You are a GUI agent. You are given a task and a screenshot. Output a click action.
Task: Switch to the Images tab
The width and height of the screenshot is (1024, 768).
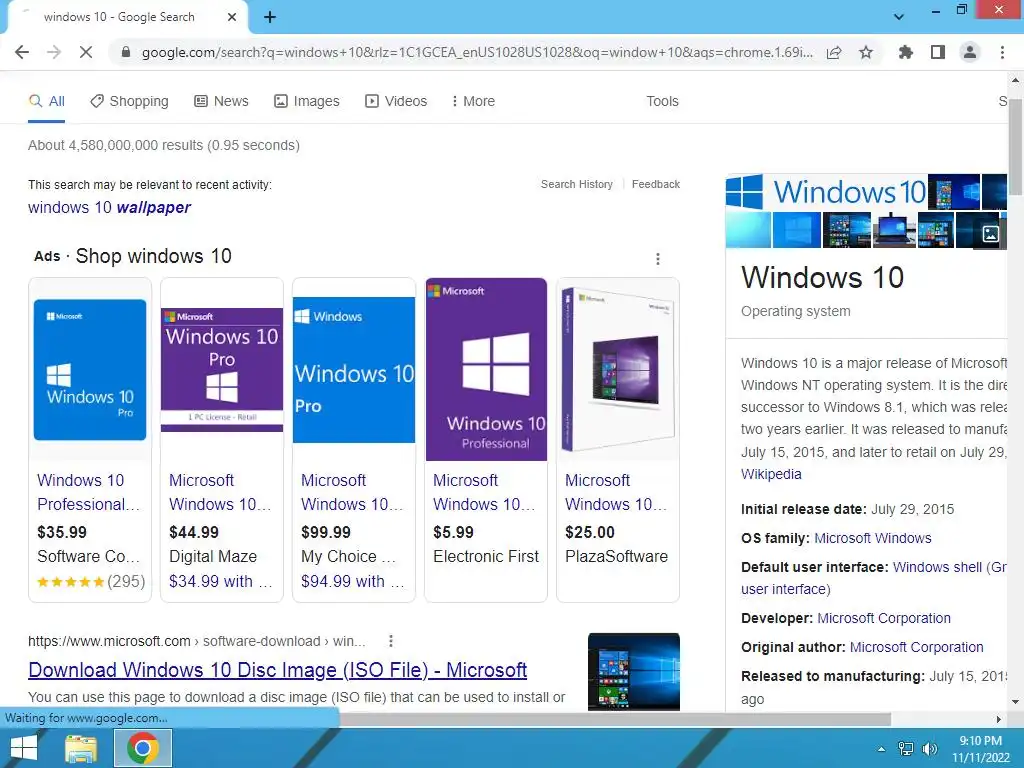click(307, 101)
